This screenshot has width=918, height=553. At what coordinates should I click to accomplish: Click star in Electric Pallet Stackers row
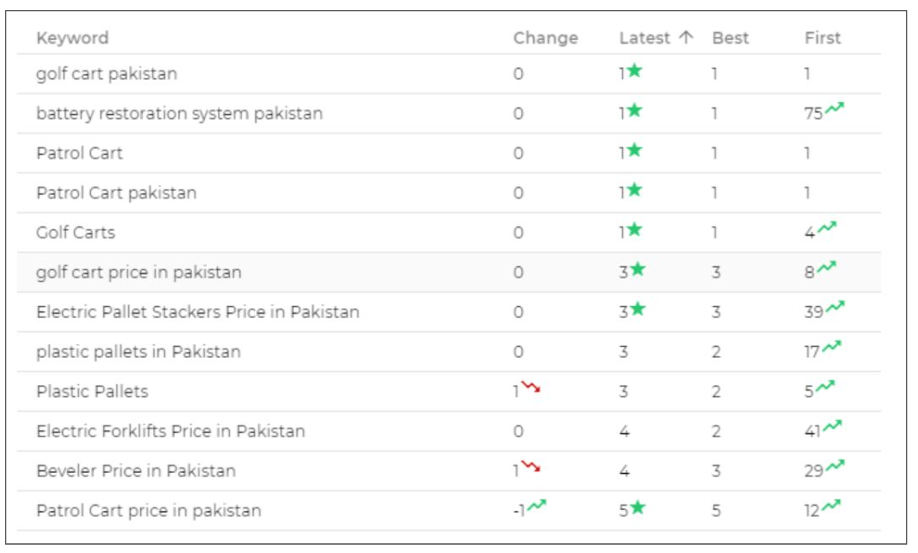point(638,309)
